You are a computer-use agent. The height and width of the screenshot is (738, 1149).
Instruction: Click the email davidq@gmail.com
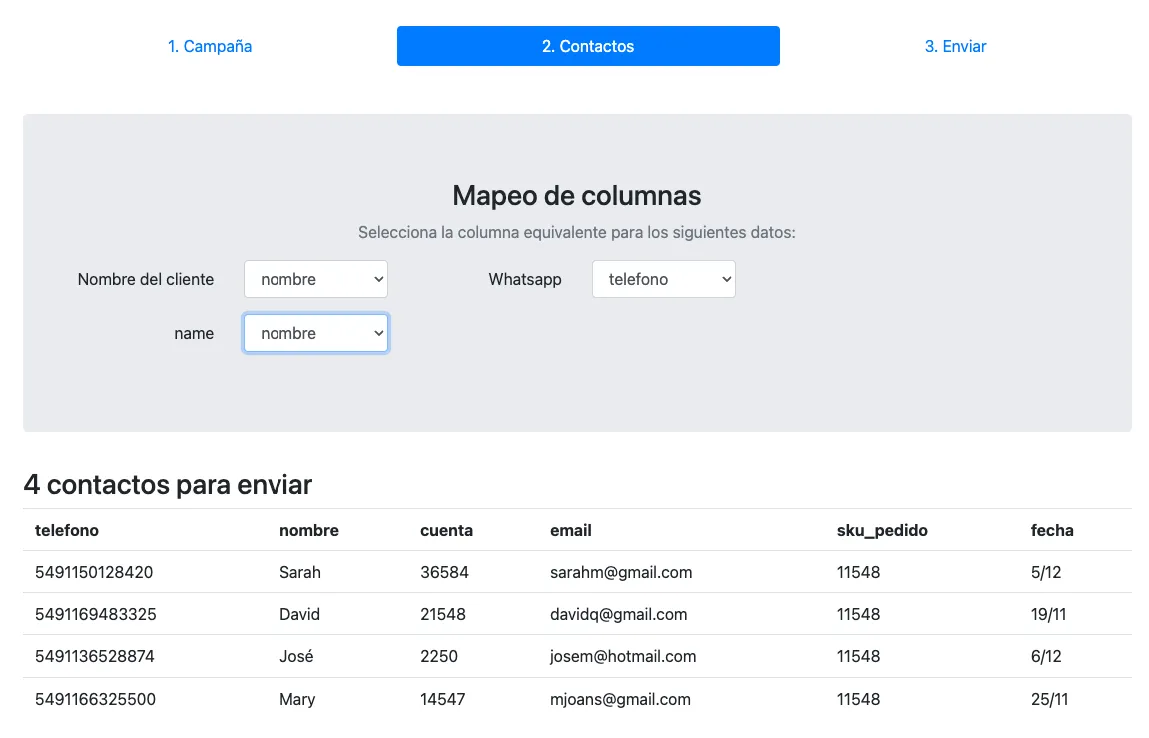[x=618, y=614]
